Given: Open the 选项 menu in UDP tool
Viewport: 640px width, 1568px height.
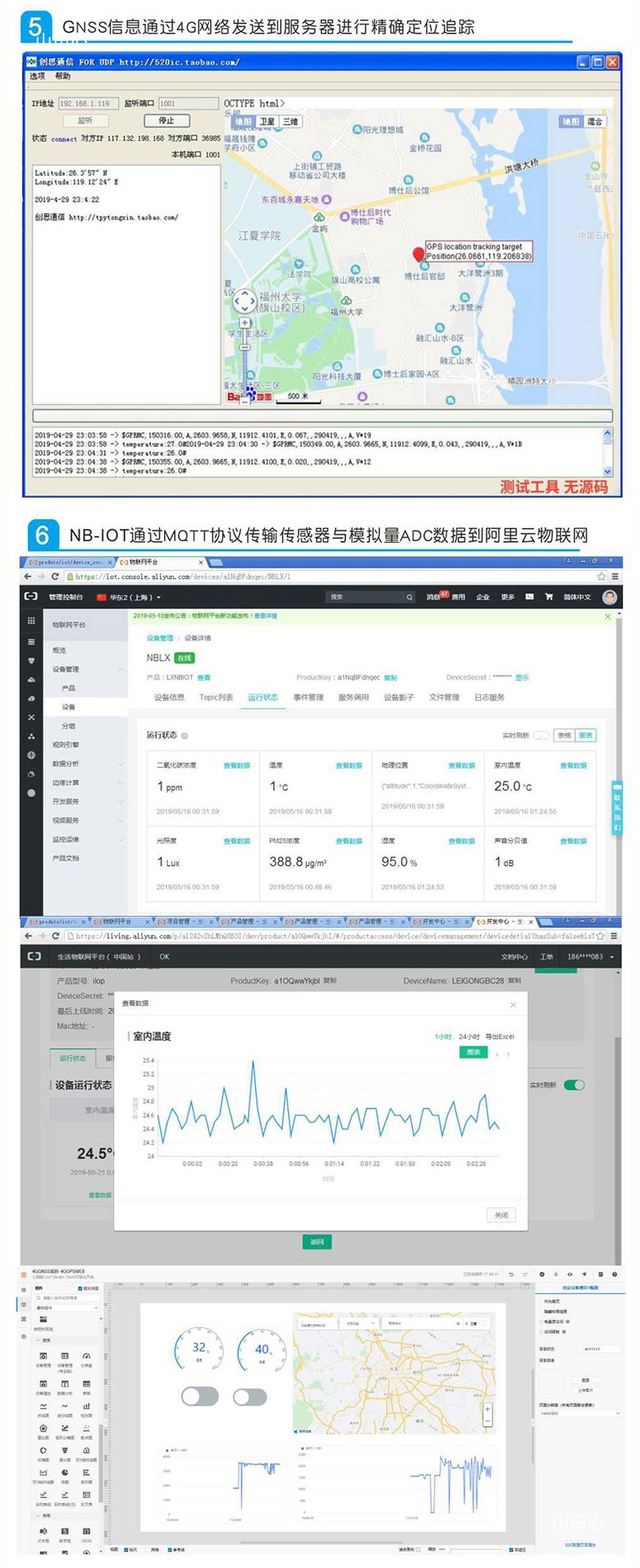Looking at the screenshot, I should point(37,76).
